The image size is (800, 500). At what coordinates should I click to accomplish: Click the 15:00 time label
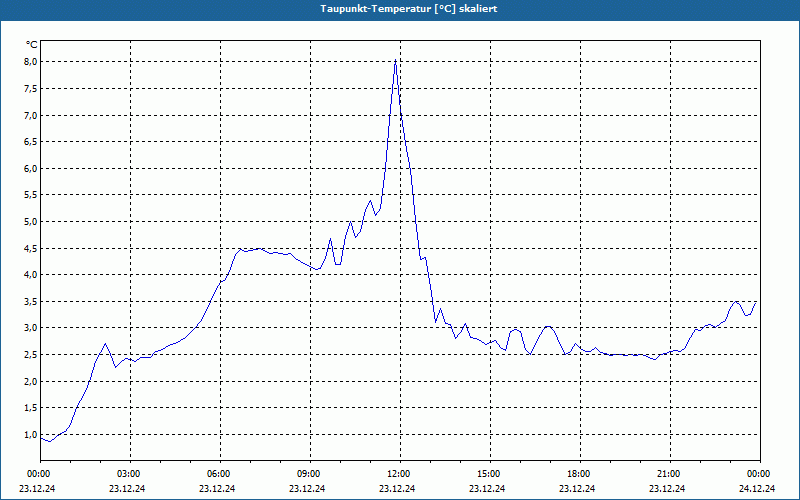tap(490, 474)
